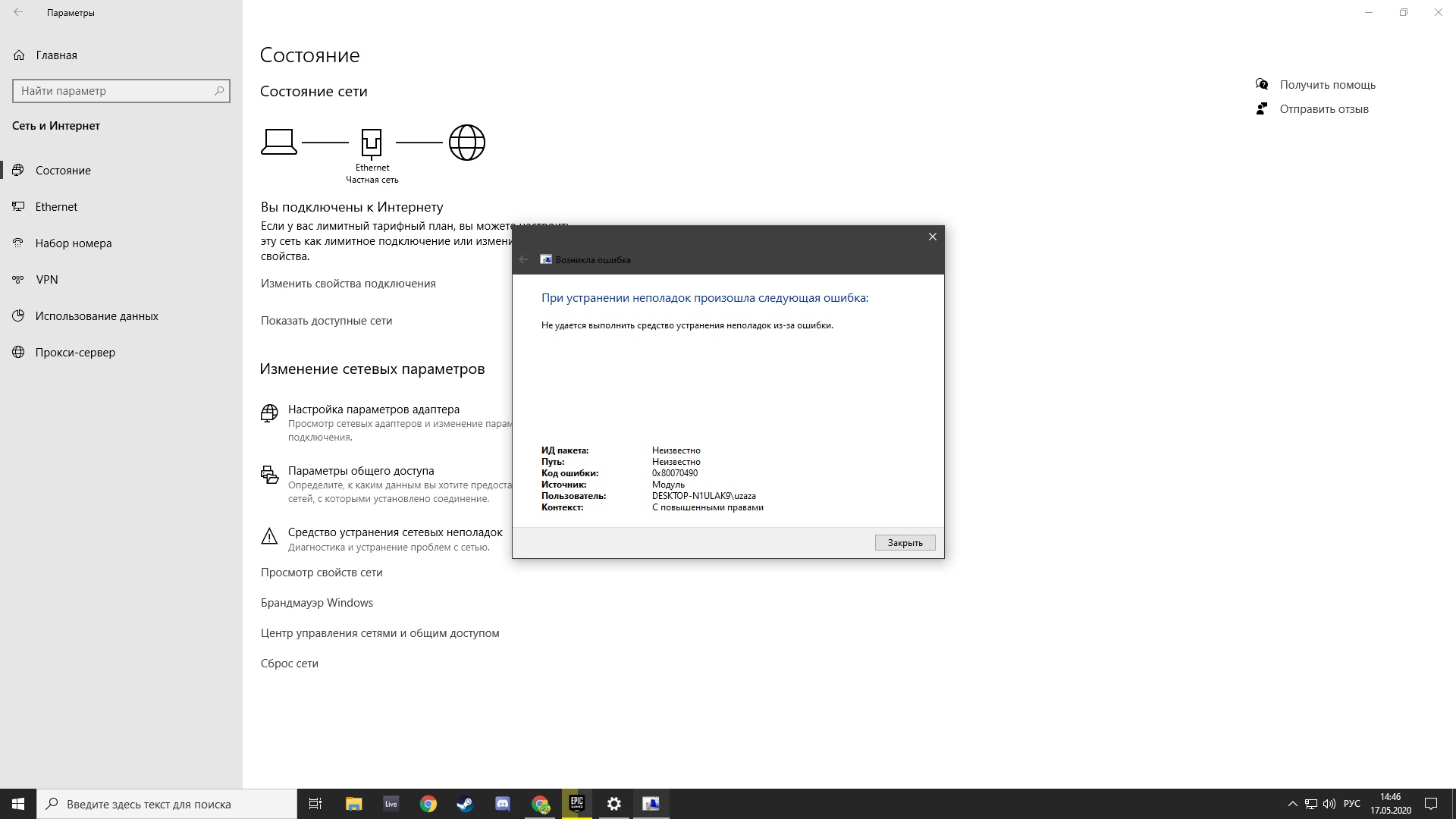Open Параметры общего доступа
Image resolution: width=1456 pixels, height=819 pixels.
pyautogui.click(x=361, y=471)
